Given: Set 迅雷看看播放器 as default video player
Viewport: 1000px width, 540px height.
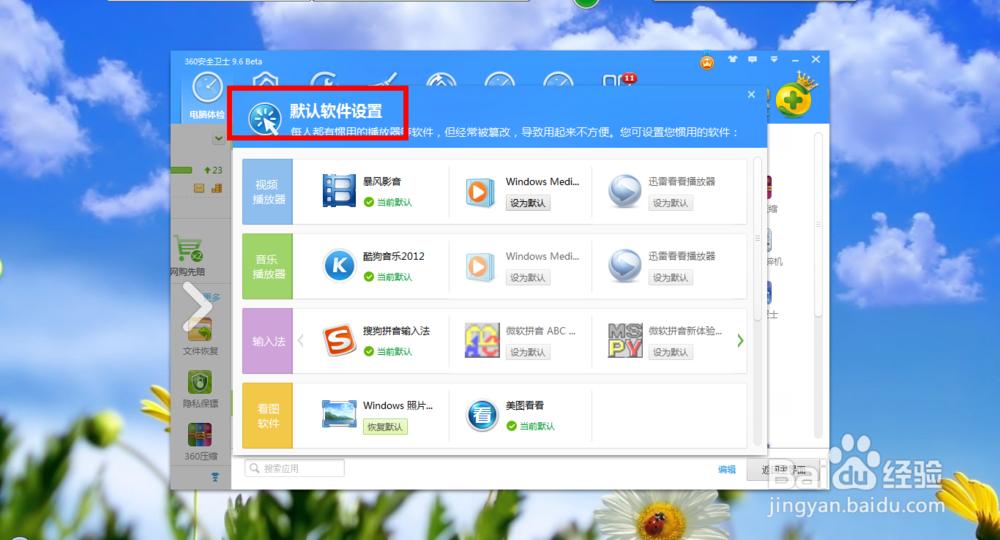Looking at the screenshot, I should pyautogui.click(x=670, y=203).
